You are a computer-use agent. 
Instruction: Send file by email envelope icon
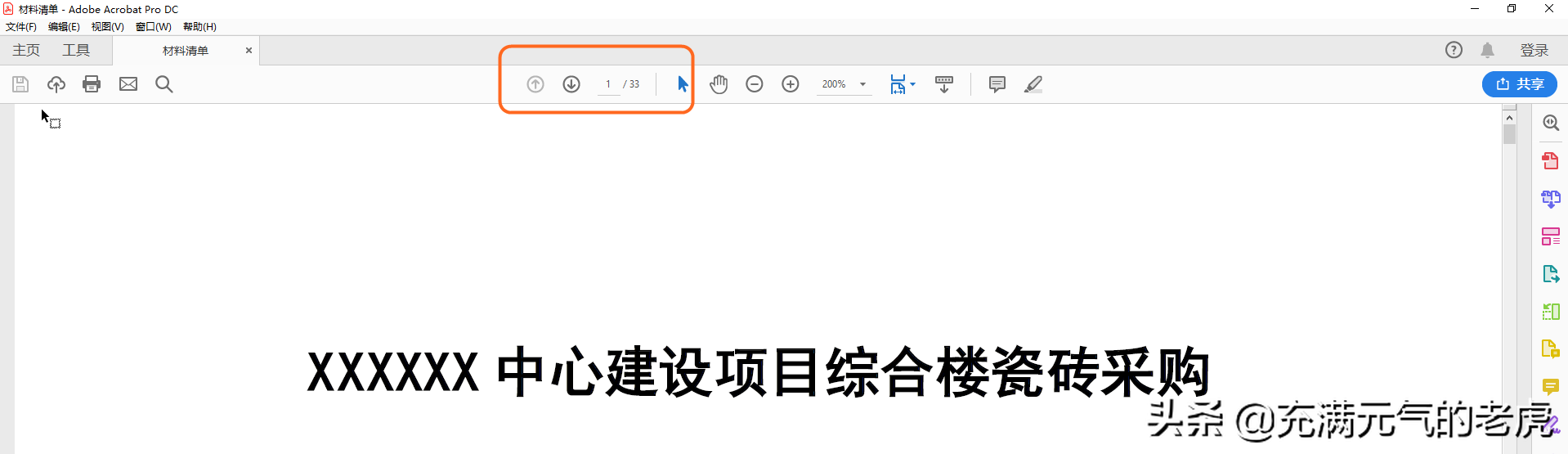(x=128, y=84)
